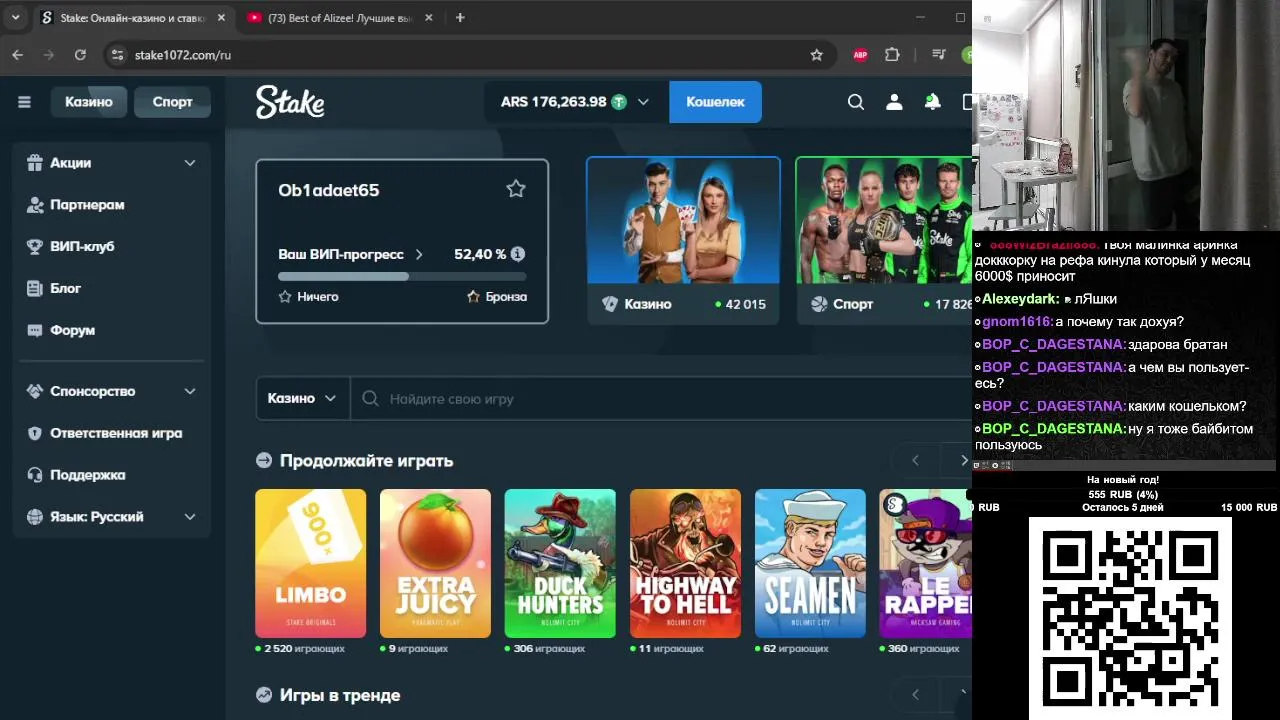Open the Казино promo card
Viewport: 1280px width, 720px height.
(x=683, y=240)
